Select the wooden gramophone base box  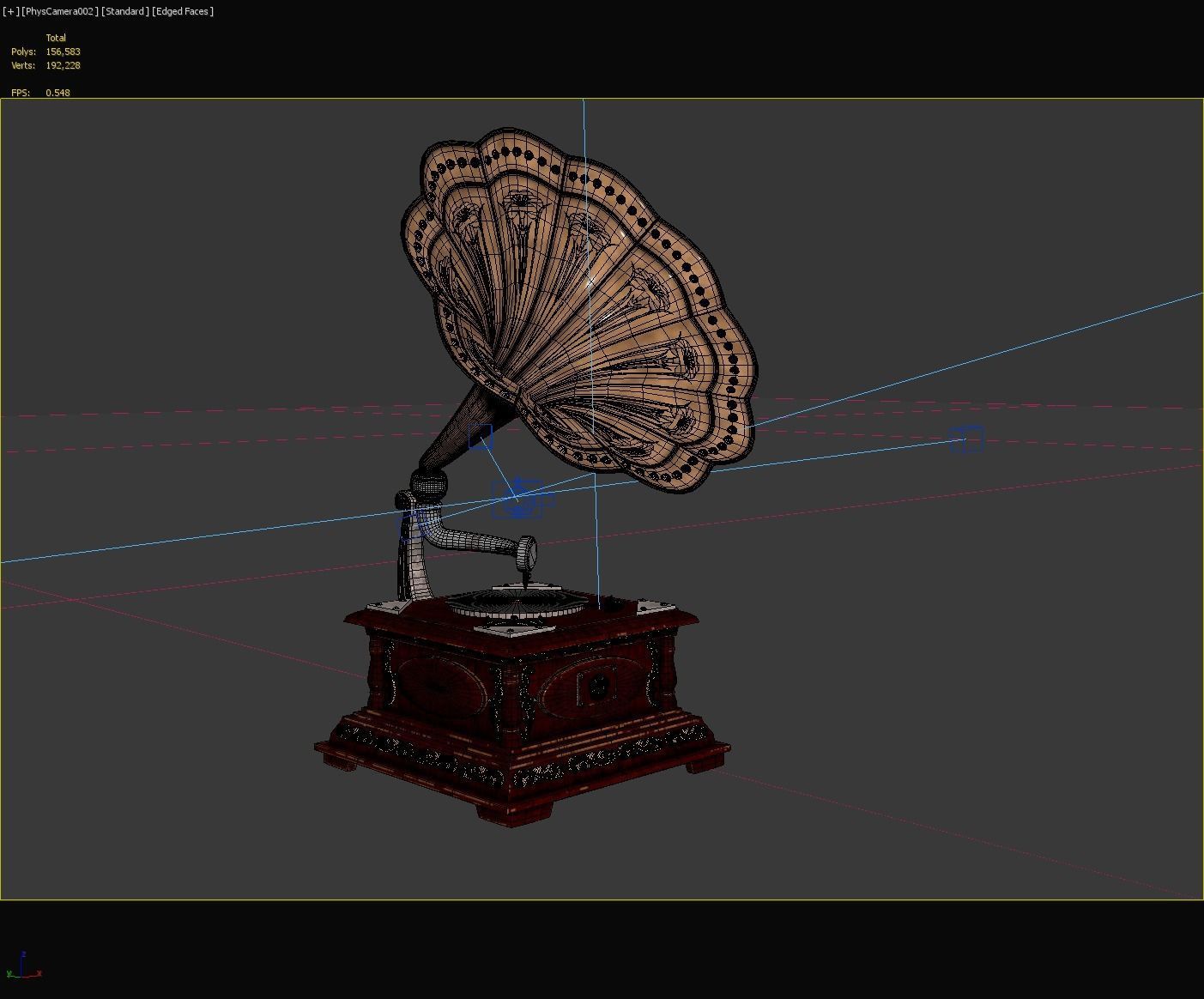pos(522,712)
